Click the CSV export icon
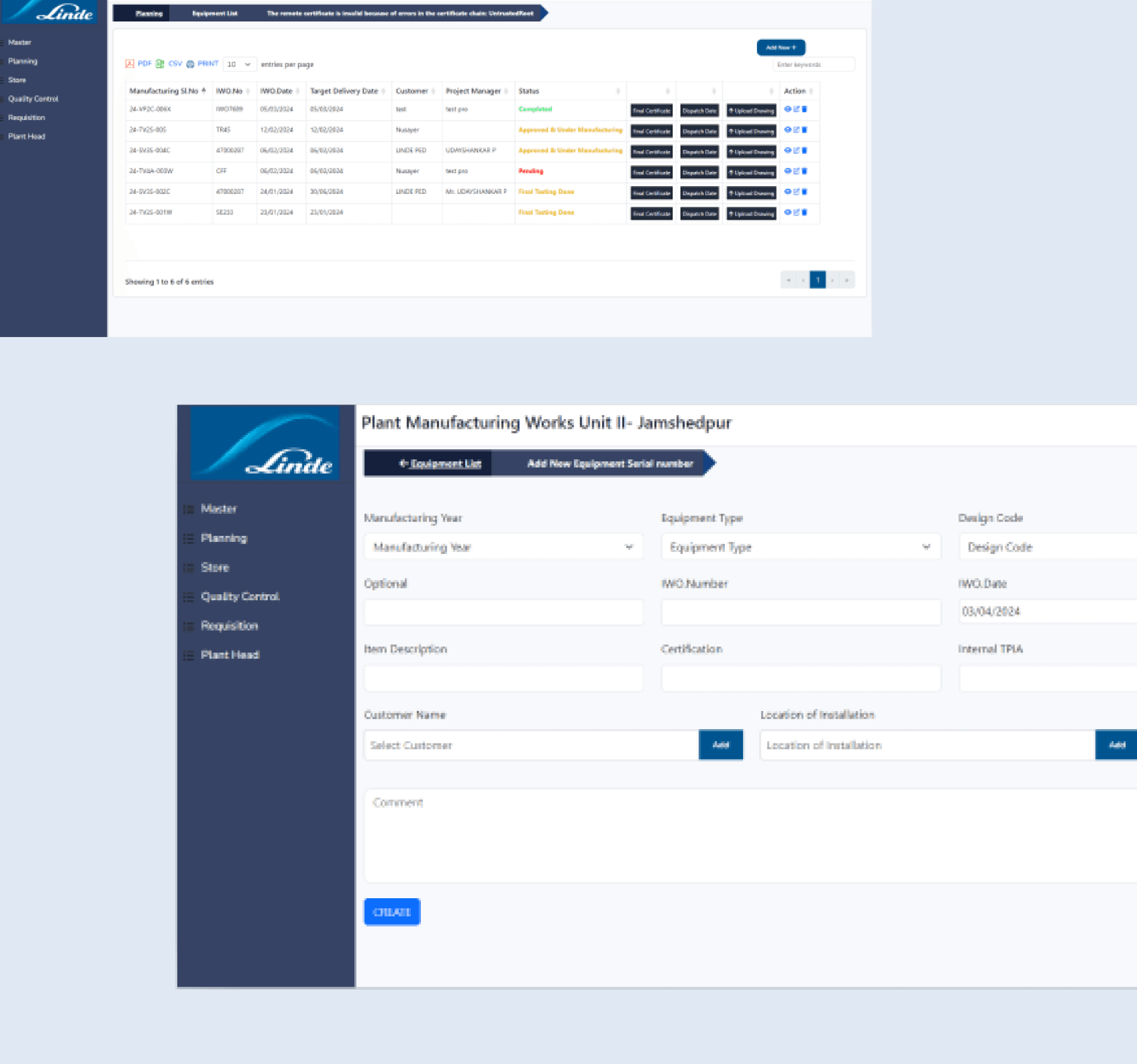The height and width of the screenshot is (1064, 1137). click(x=160, y=64)
